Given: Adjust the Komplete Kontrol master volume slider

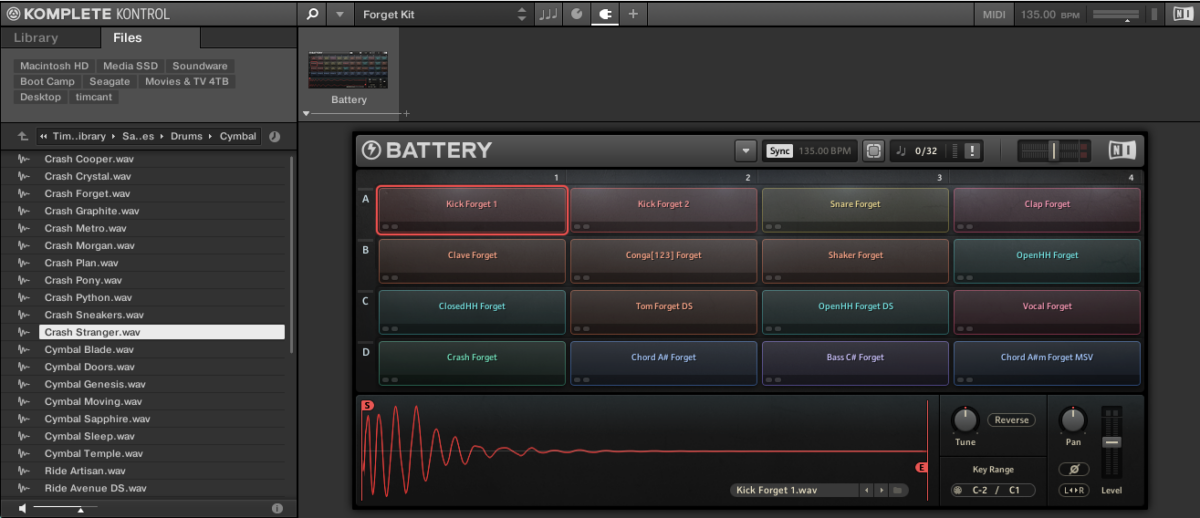Looking at the screenshot, I should pyautogui.click(x=1116, y=15).
